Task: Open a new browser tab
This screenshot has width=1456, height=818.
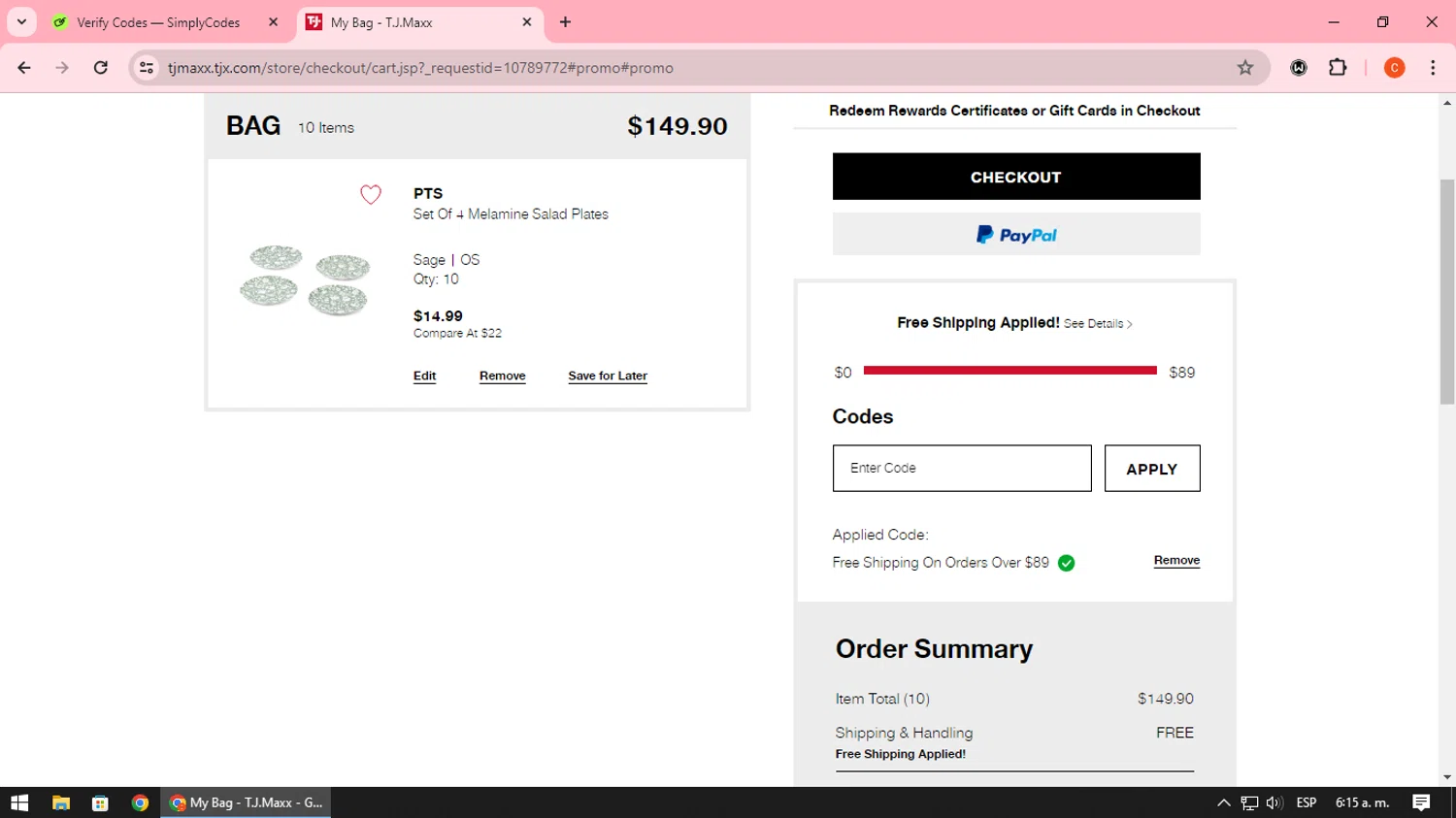Action: [x=565, y=22]
